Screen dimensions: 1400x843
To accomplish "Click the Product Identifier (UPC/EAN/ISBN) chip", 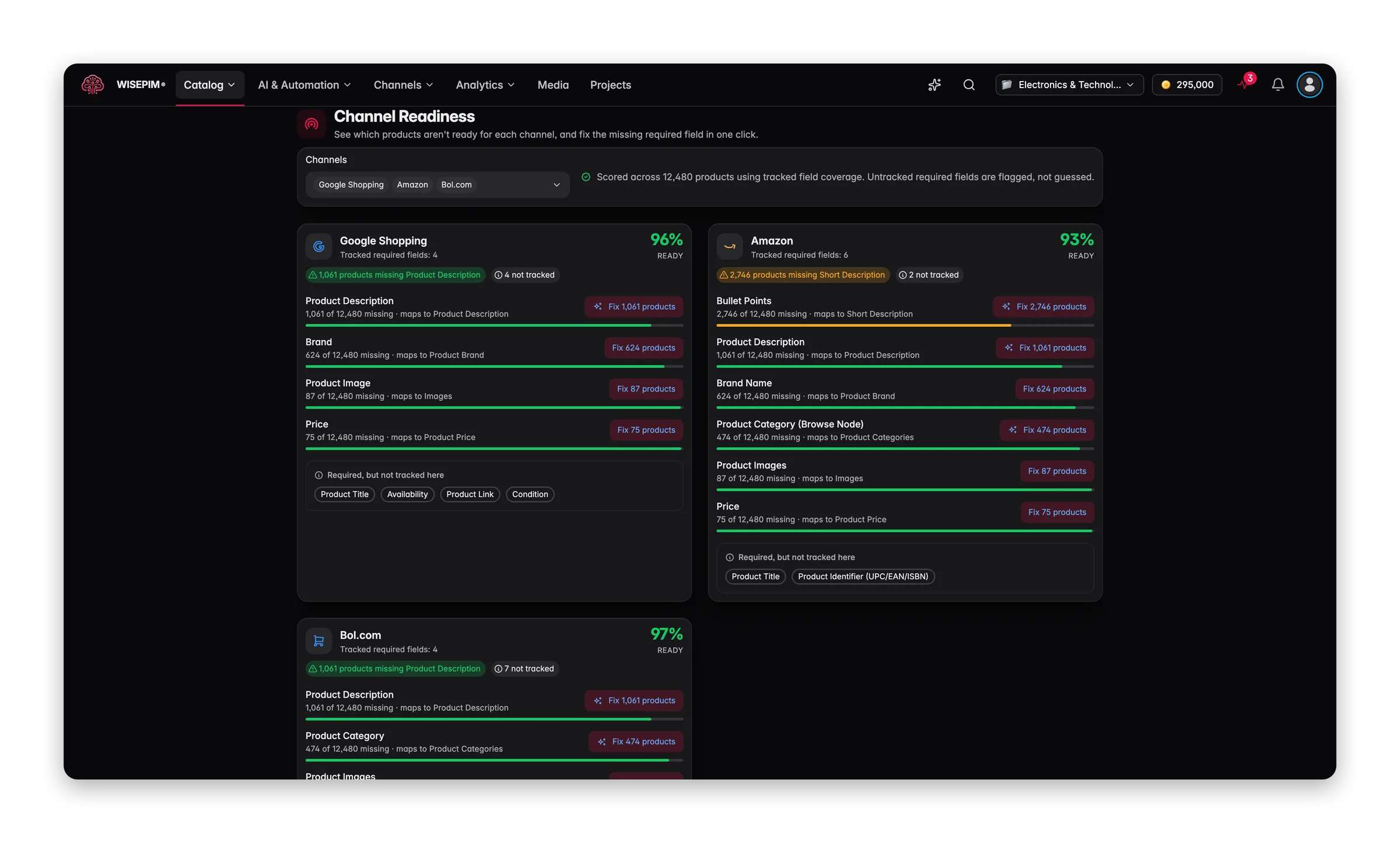I will point(863,576).
